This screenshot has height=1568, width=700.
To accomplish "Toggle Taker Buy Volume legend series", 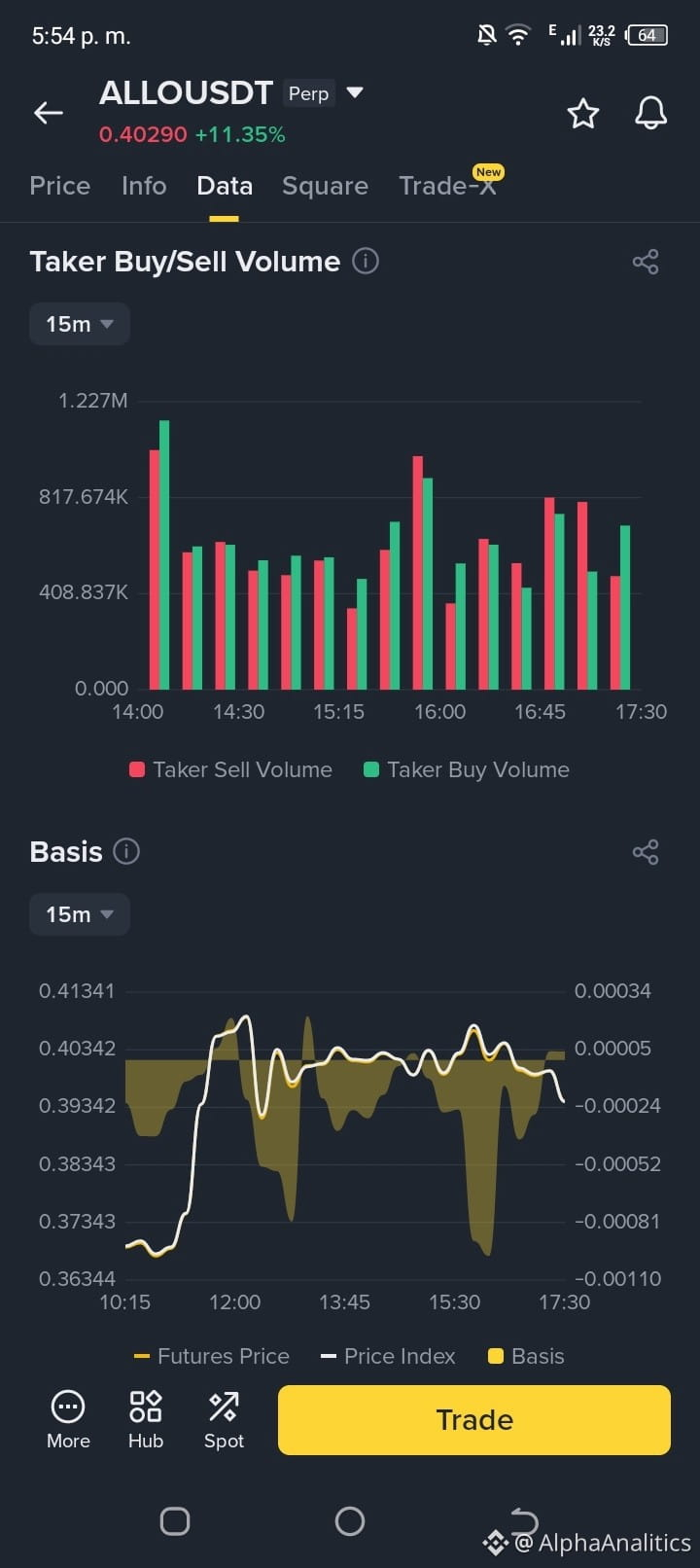I will 467,769.
